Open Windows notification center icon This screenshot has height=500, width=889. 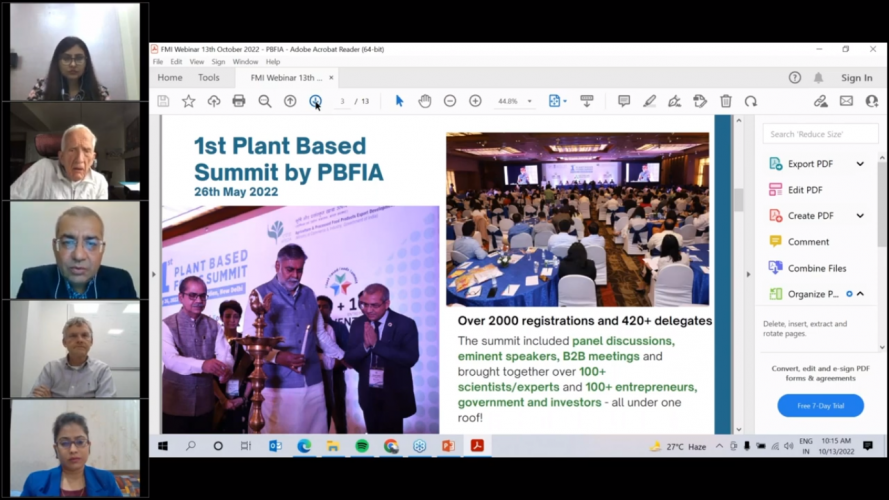click(x=868, y=446)
